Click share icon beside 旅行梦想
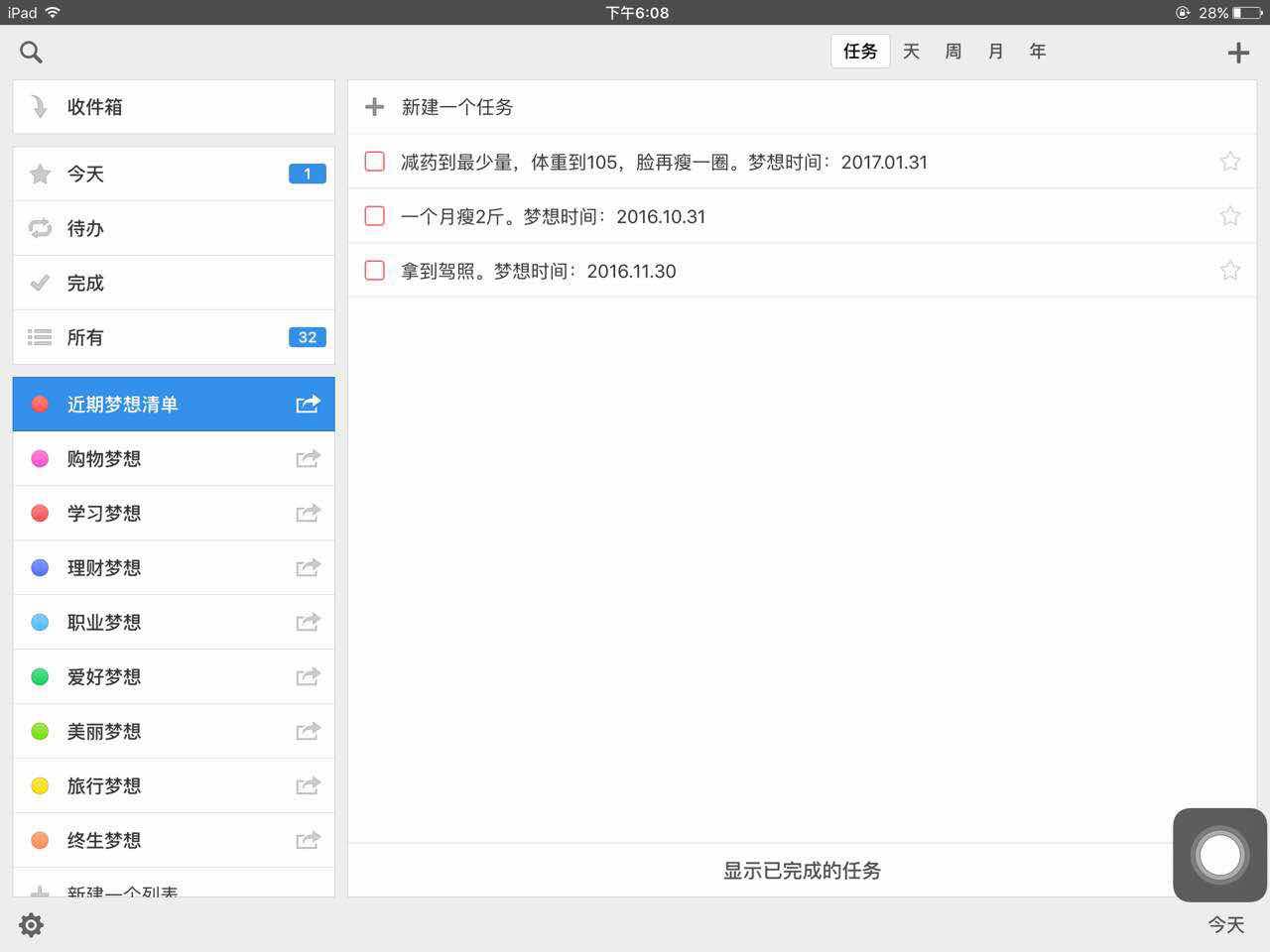1270x952 pixels. 308,785
